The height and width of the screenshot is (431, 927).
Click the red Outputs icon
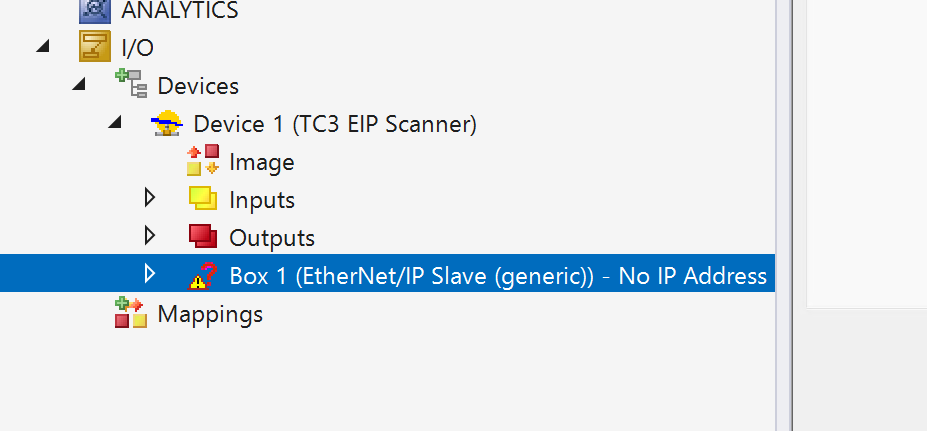pyautogui.click(x=203, y=237)
